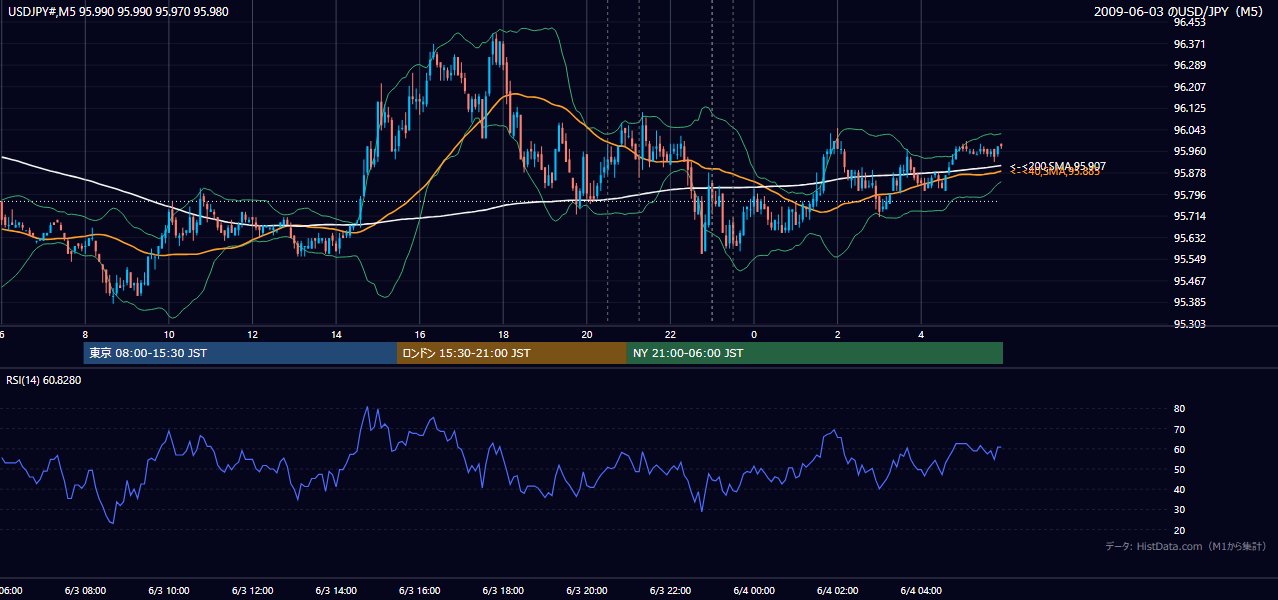Viewport: 1278px width, 600px height.
Task: Click the RSI scale value 60
Action: [1179, 449]
